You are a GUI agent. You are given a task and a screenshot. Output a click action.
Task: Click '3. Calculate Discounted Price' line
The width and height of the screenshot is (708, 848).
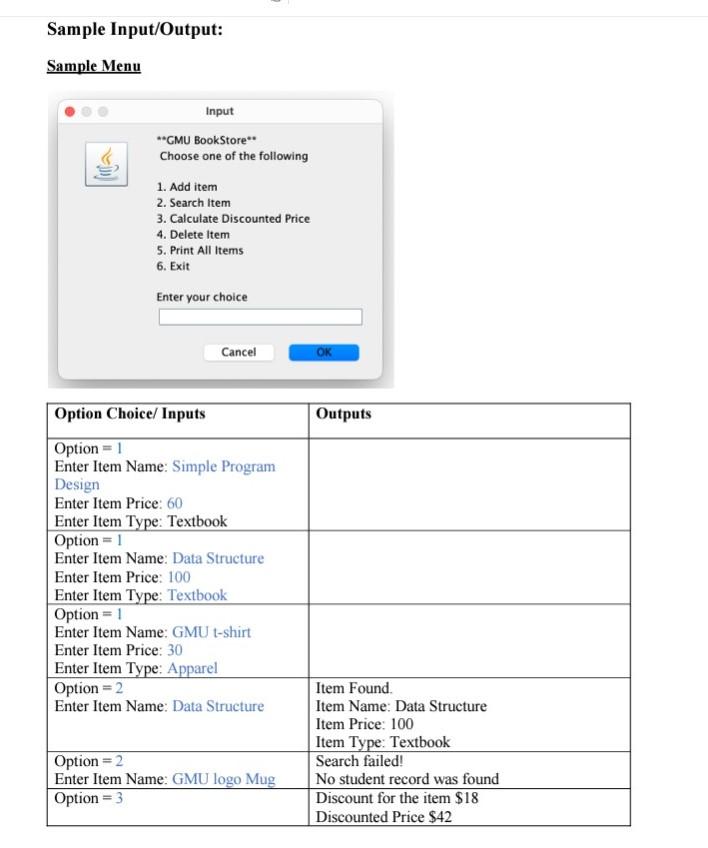(233, 218)
